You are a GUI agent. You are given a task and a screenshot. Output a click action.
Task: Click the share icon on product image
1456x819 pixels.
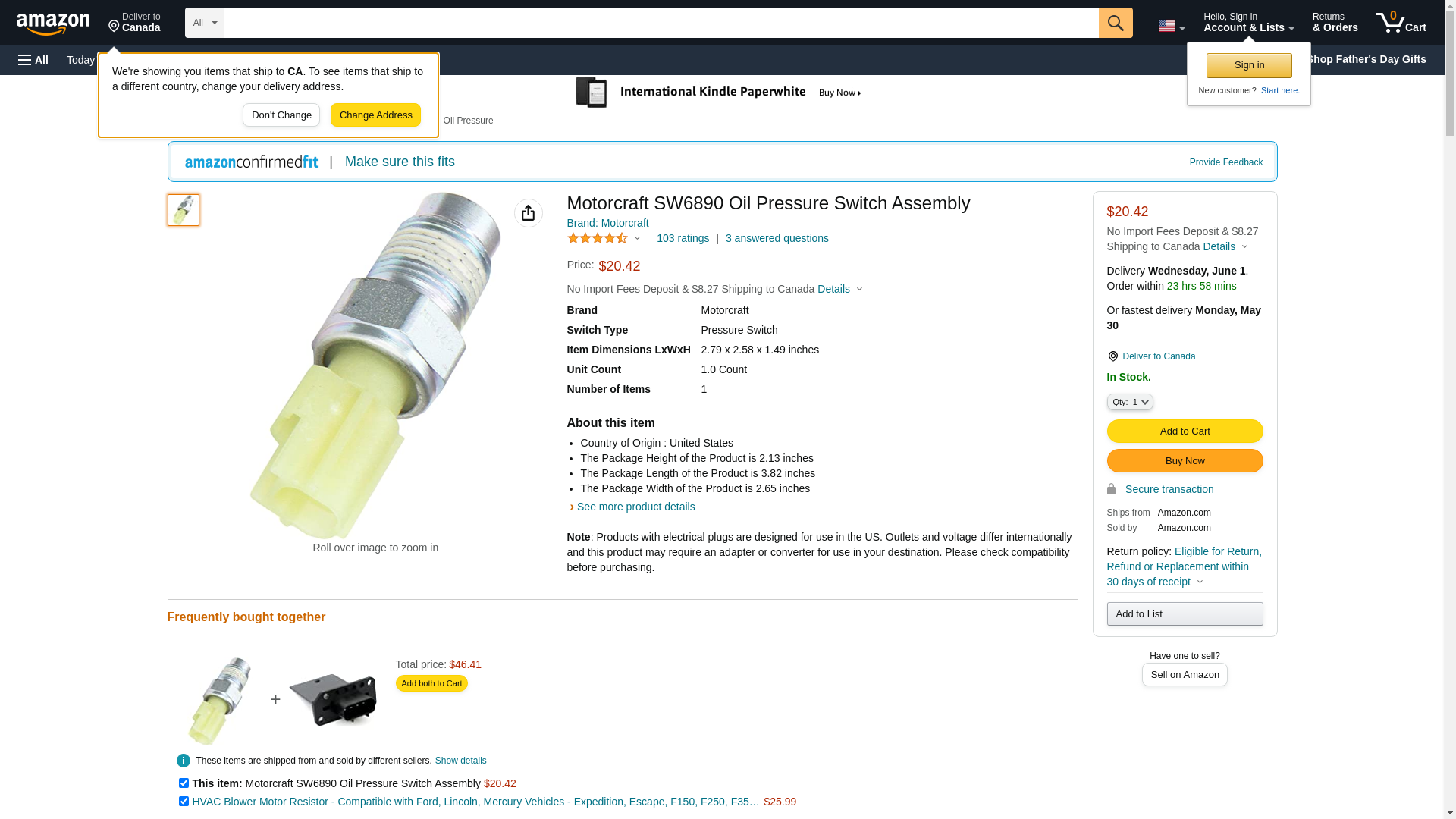point(528,213)
